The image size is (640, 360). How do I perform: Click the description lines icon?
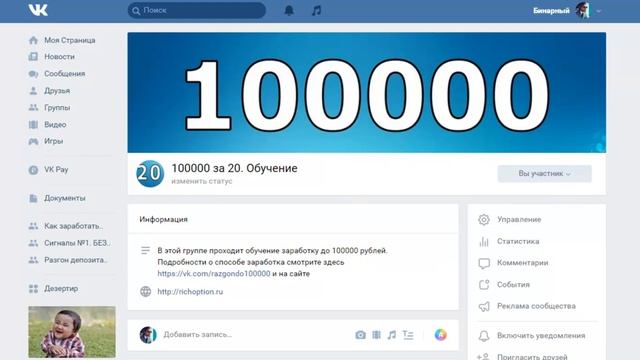[x=145, y=250]
